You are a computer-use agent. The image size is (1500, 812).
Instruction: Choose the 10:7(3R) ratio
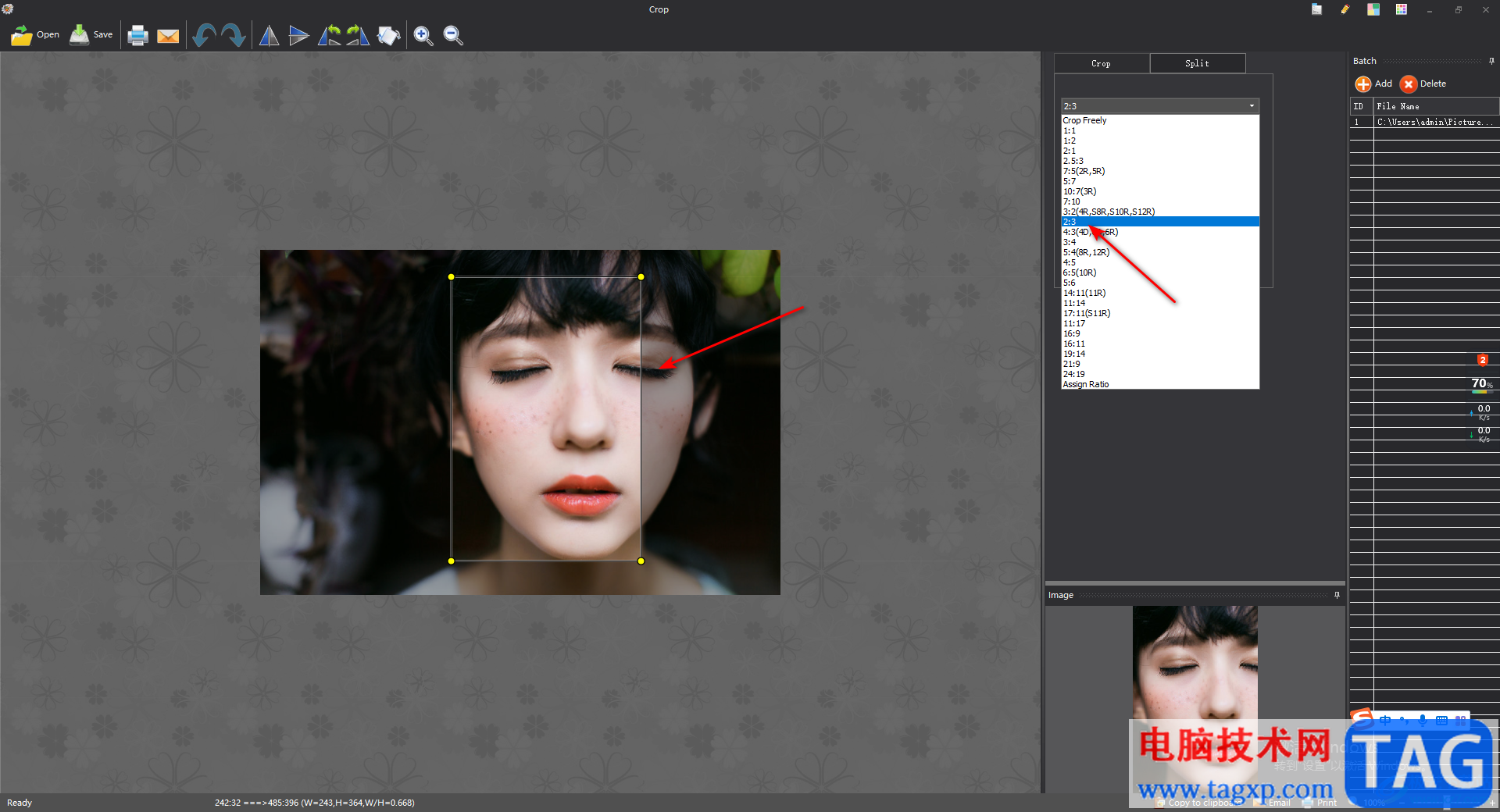1160,191
